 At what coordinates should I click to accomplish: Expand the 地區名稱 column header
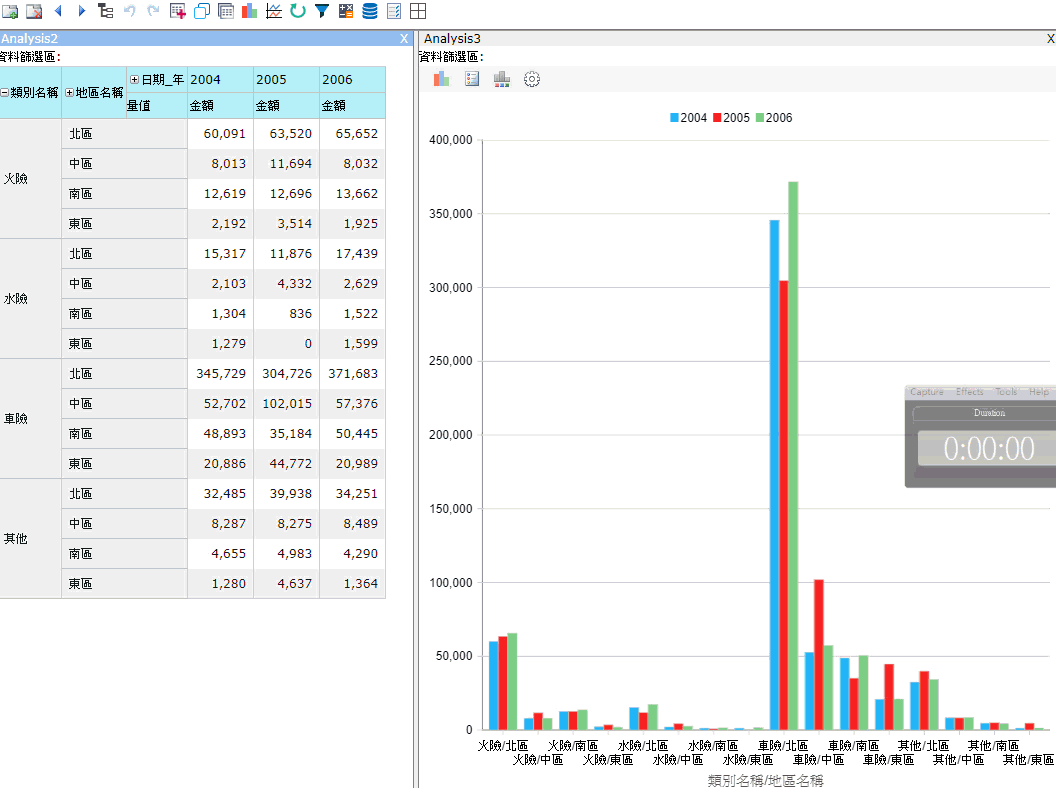(69, 92)
